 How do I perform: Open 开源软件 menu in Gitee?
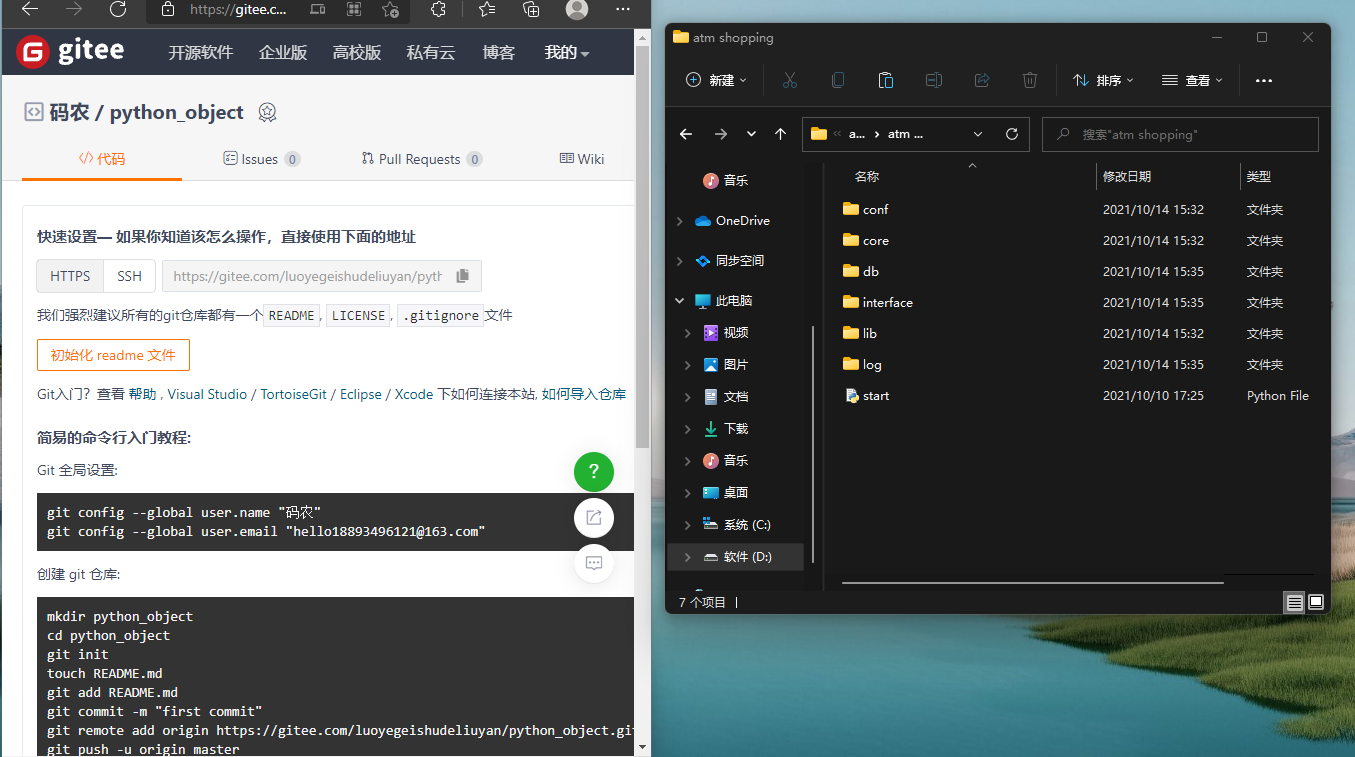pyautogui.click(x=200, y=53)
